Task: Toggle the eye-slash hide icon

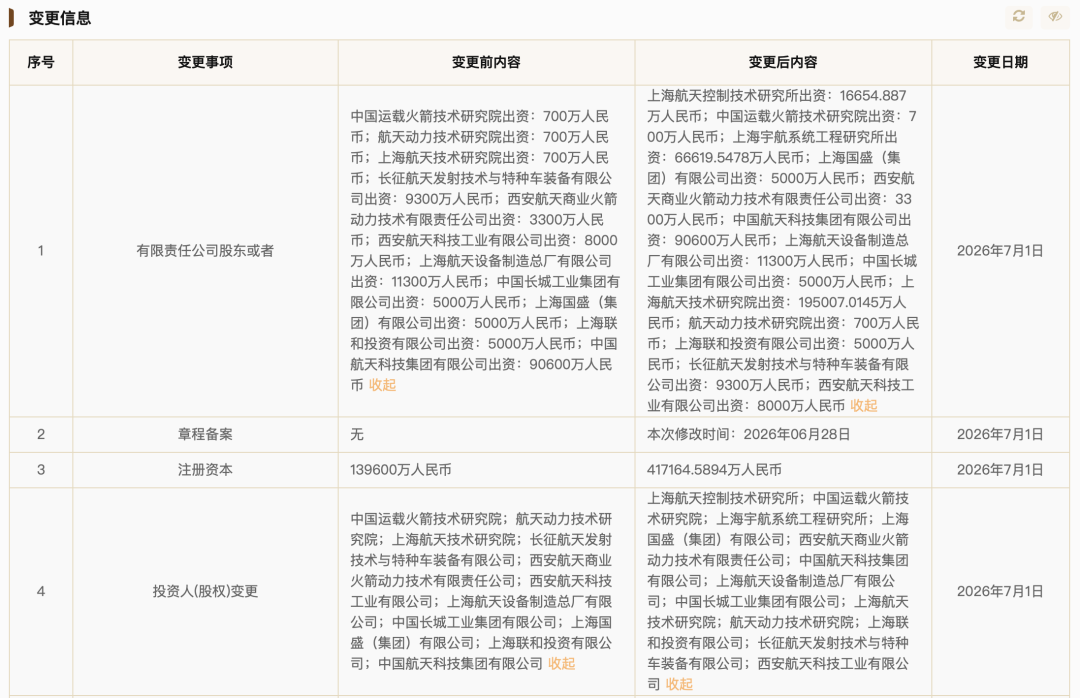Action: (x=1055, y=16)
